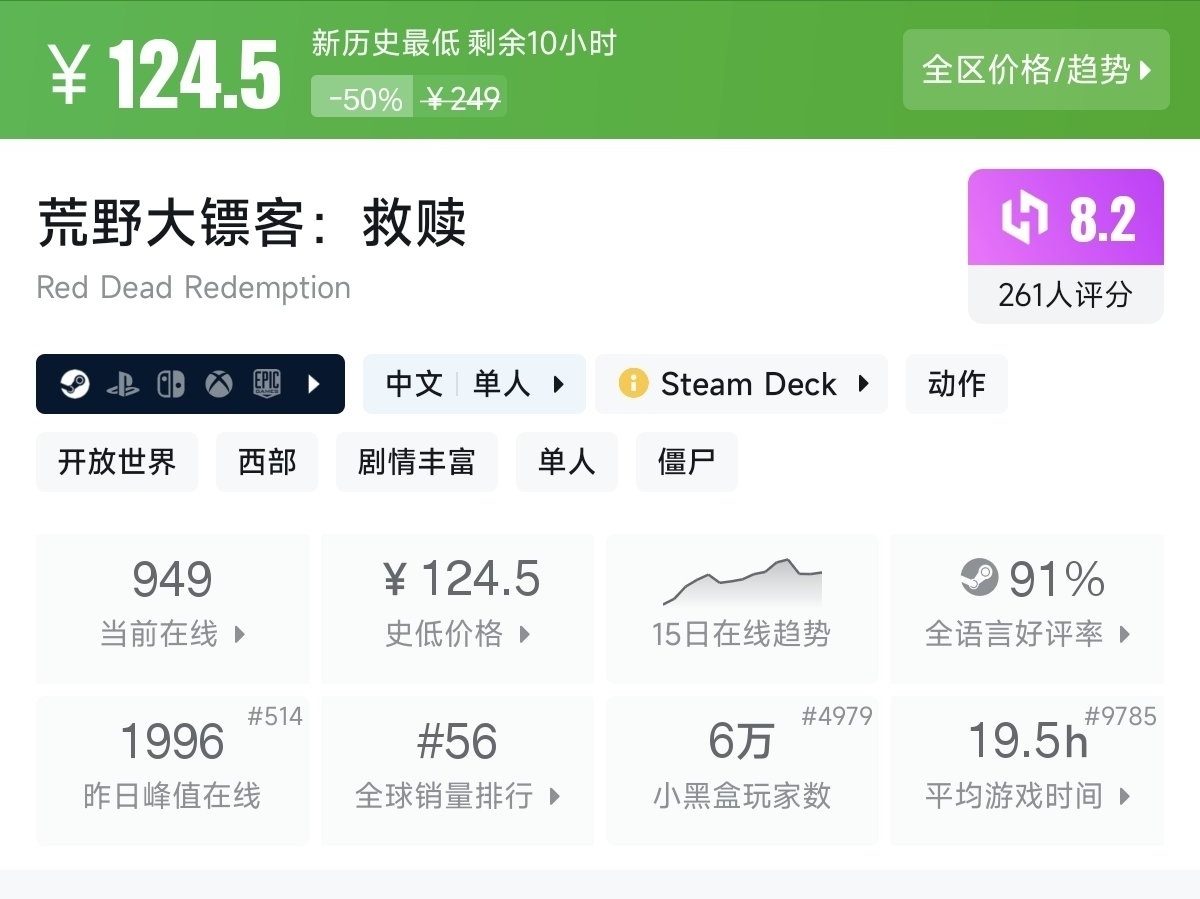Click the Epic Games platform icon

[x=267, y=384]
